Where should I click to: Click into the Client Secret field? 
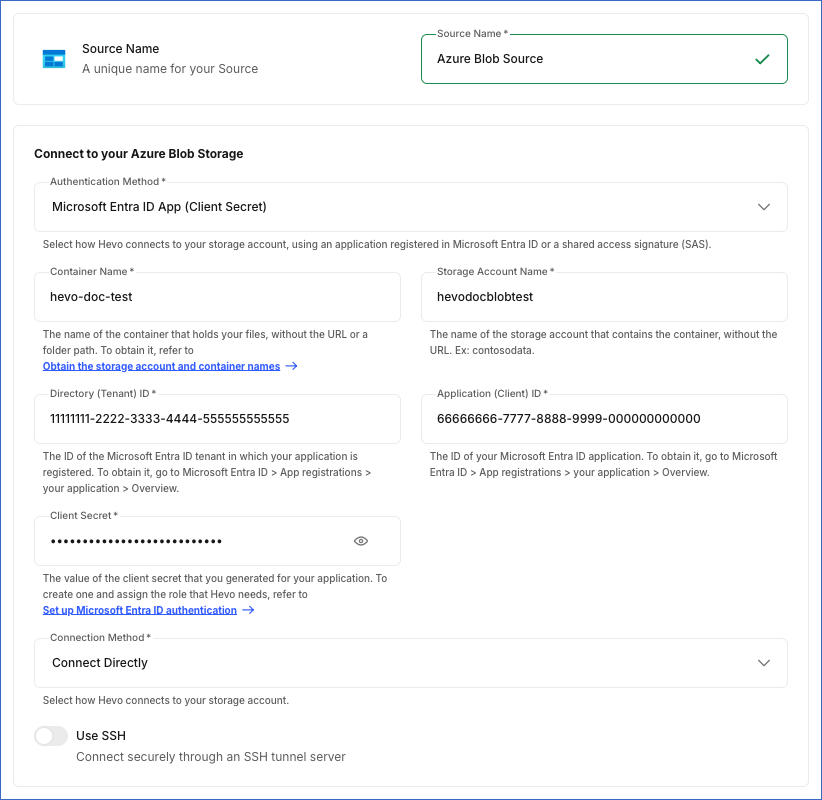click(217, 541)
